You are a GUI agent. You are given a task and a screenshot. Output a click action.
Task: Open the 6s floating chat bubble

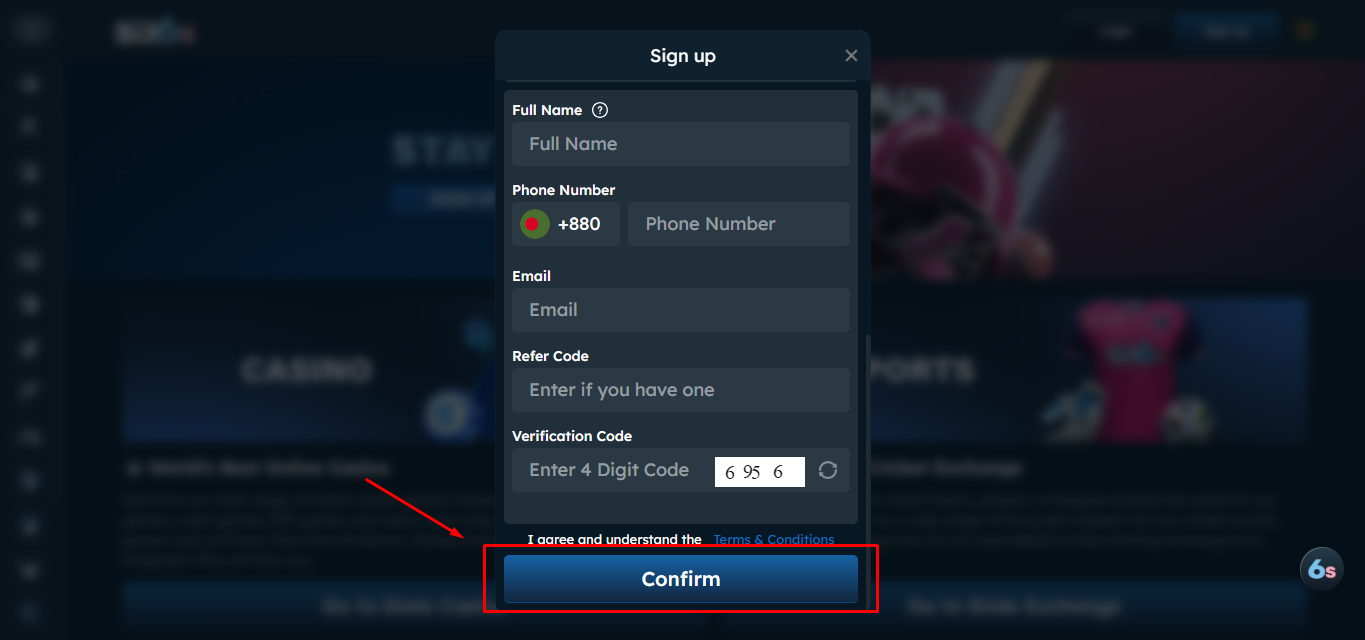coord(1321,569)
